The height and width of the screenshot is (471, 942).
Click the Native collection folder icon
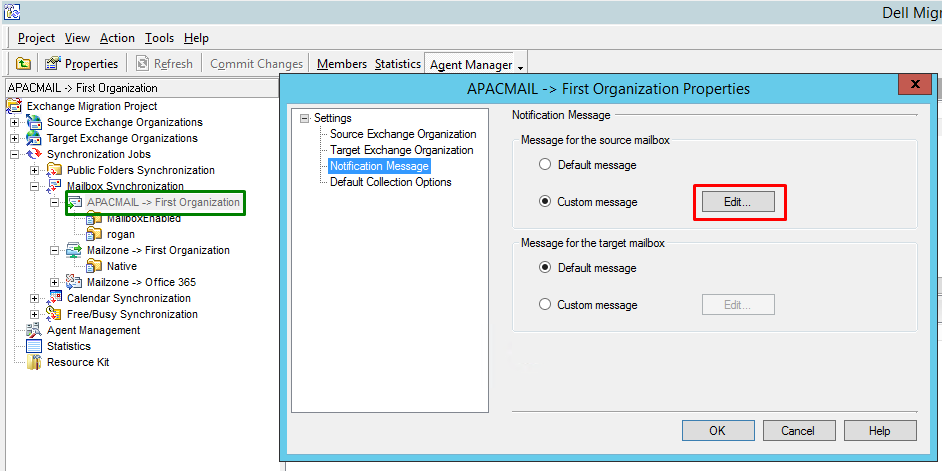point(94,266)
